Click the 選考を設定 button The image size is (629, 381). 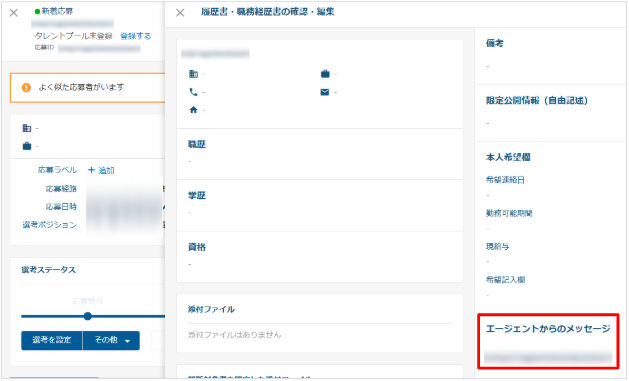tap(52, 340)
